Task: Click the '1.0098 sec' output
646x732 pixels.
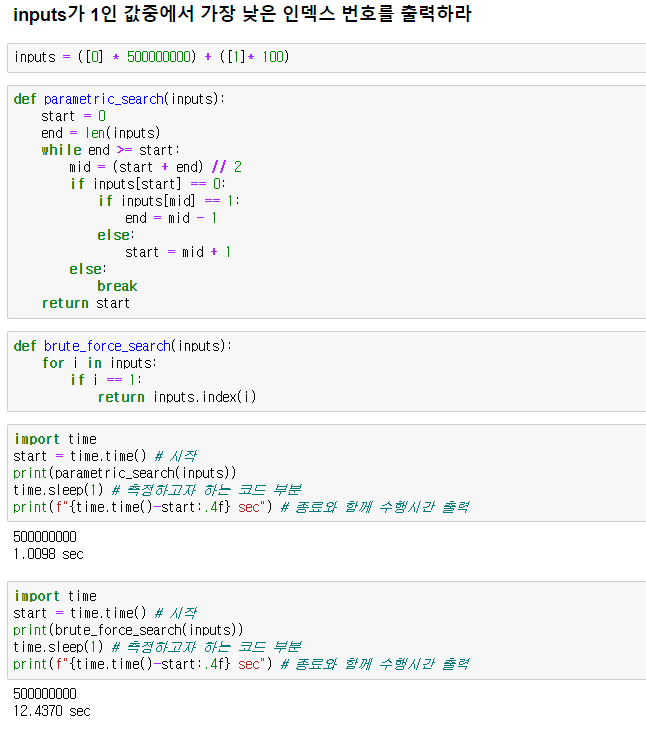Action: [x=48, y=554]
